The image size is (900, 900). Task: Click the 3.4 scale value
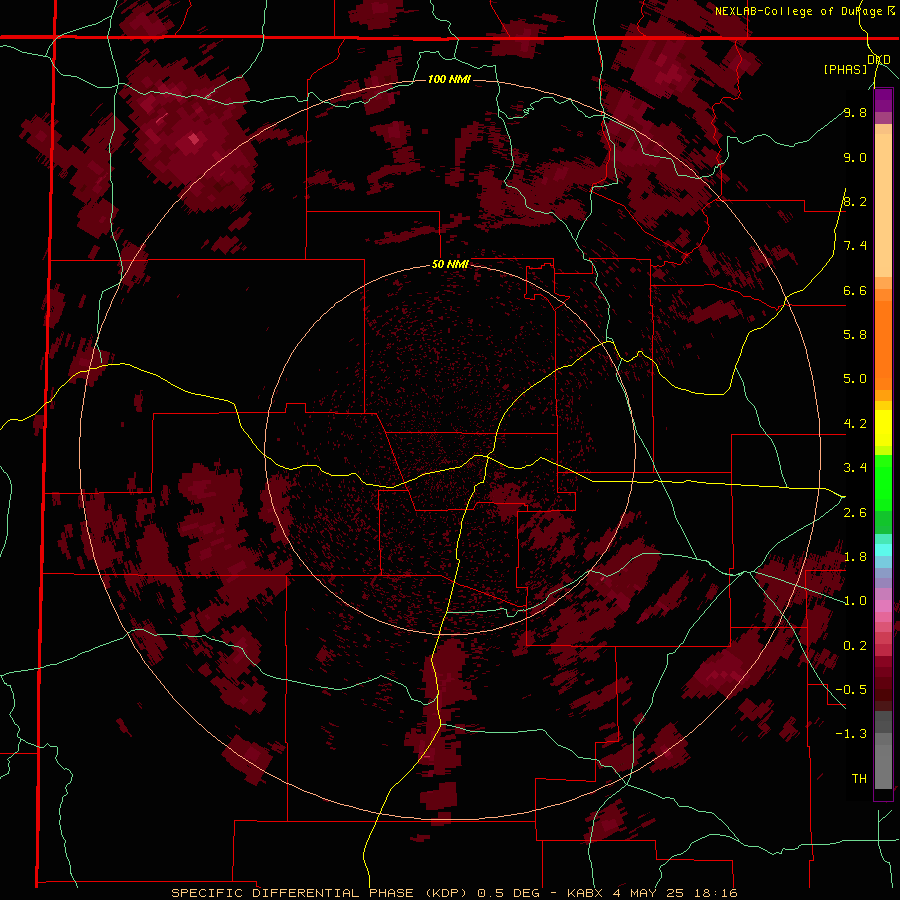click(855, 468)
